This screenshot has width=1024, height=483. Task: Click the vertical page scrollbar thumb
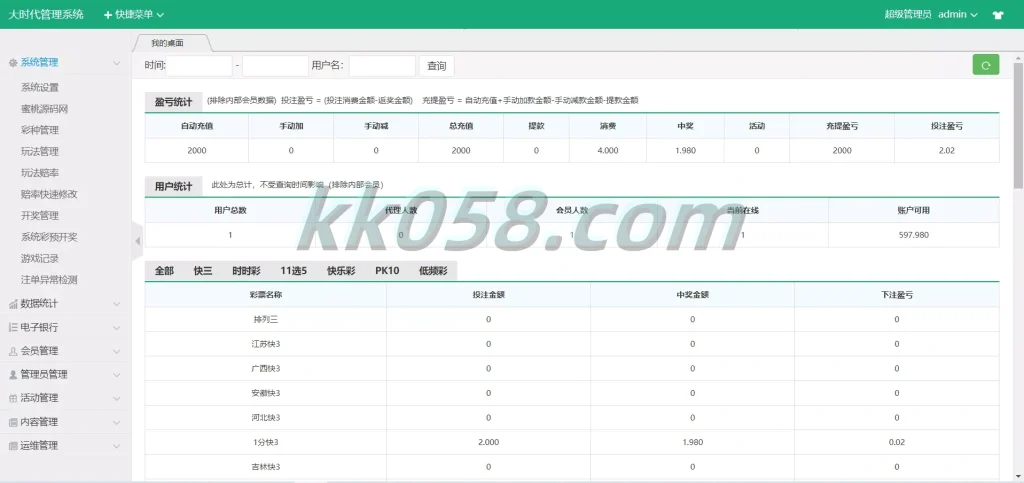1018,124
